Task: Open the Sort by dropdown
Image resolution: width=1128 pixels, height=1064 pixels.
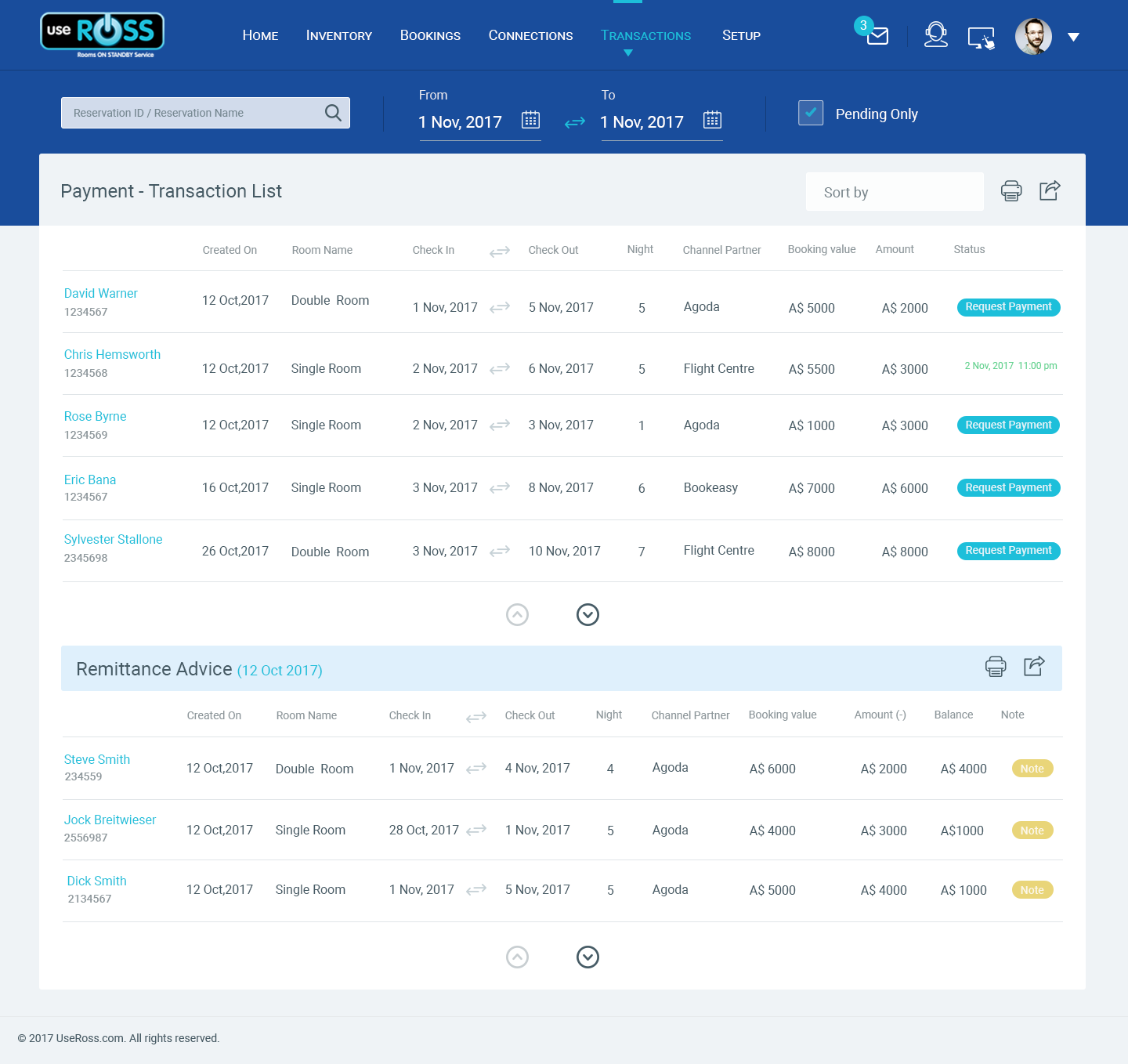Action: [x=895, y=192]
